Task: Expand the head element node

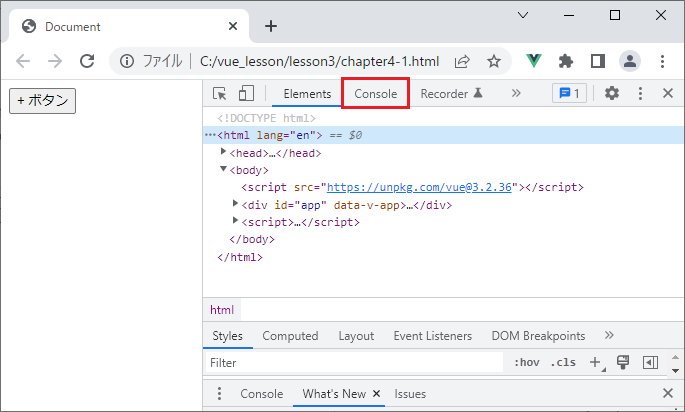Action: pyautogui.click(x=223, y=152)
